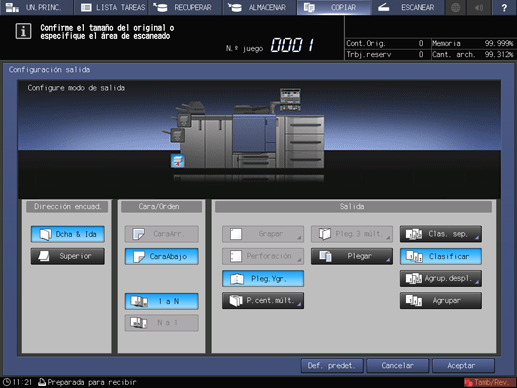
Task: Click the Cancelar button
Action: [x=398, y=366]
